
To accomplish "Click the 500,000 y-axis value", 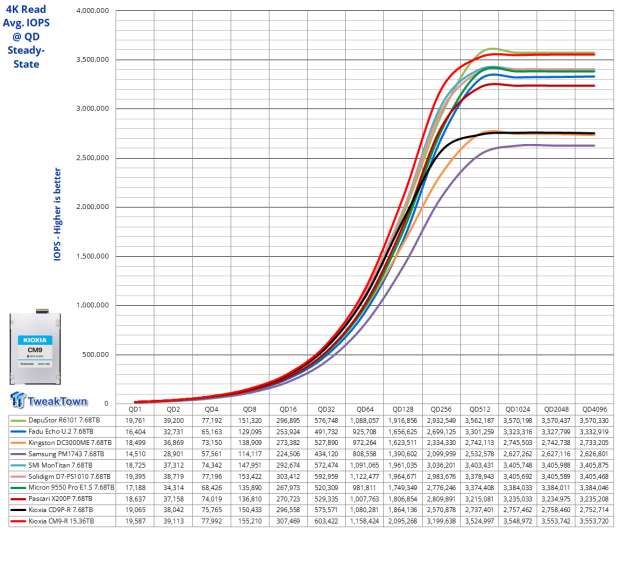I will click(x=95, y=355).
